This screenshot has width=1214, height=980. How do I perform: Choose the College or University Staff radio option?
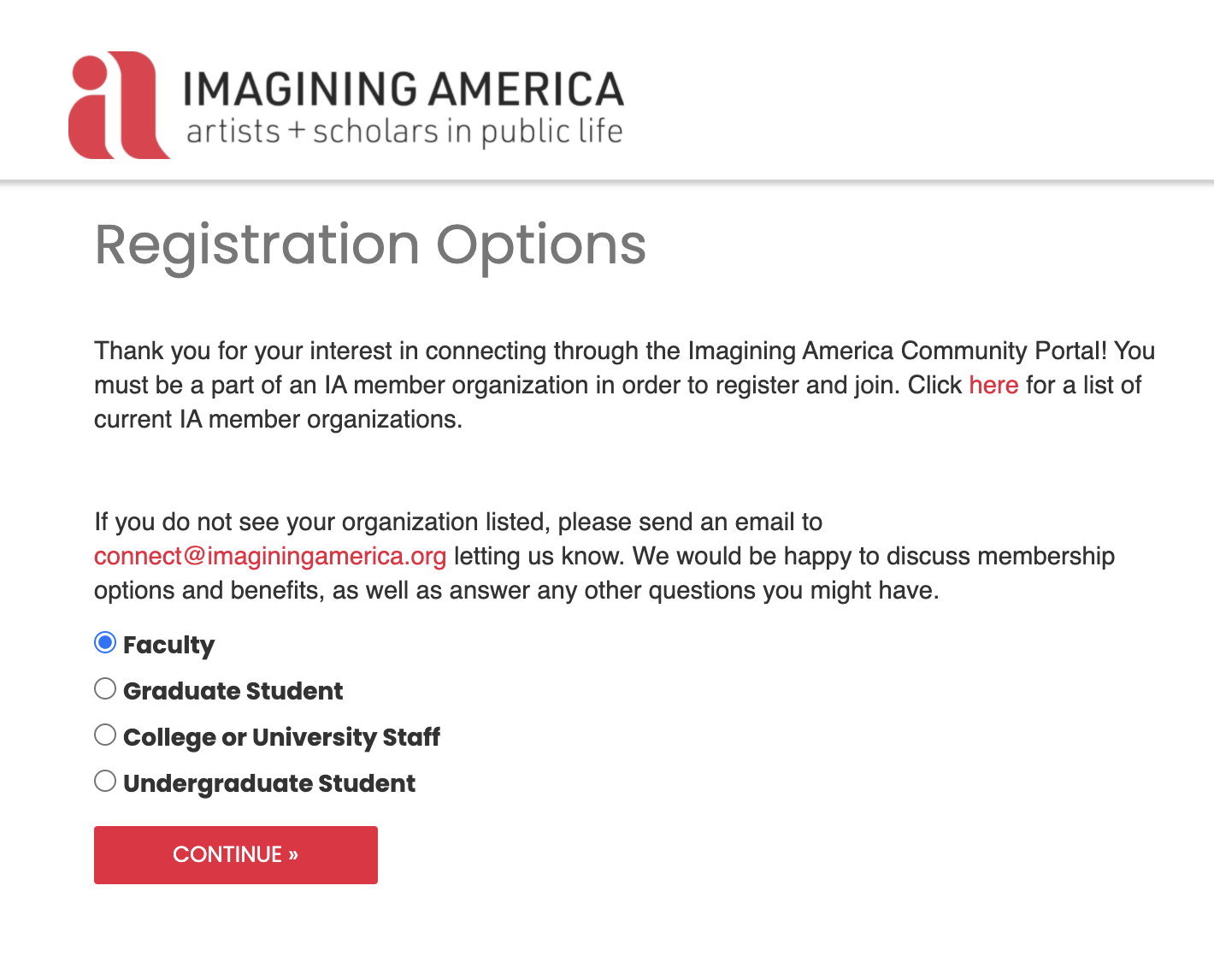(105, 735)
